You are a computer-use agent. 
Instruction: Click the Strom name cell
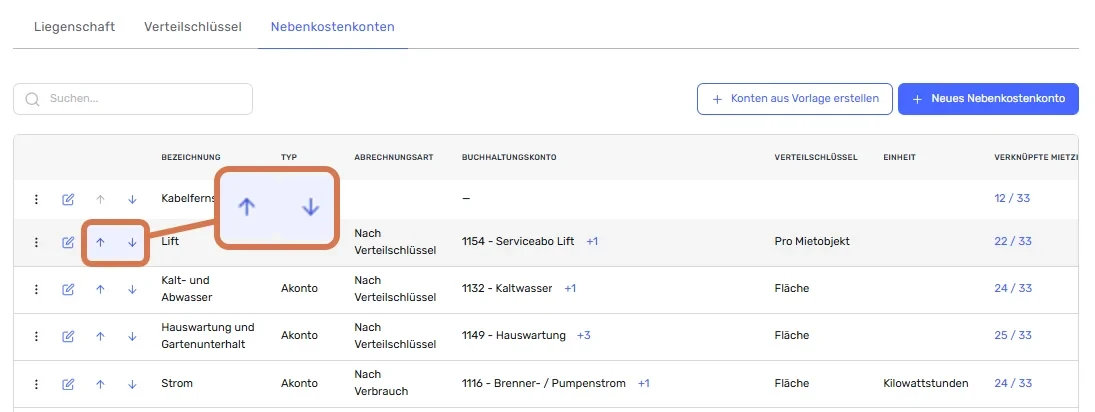click(177, 383)
